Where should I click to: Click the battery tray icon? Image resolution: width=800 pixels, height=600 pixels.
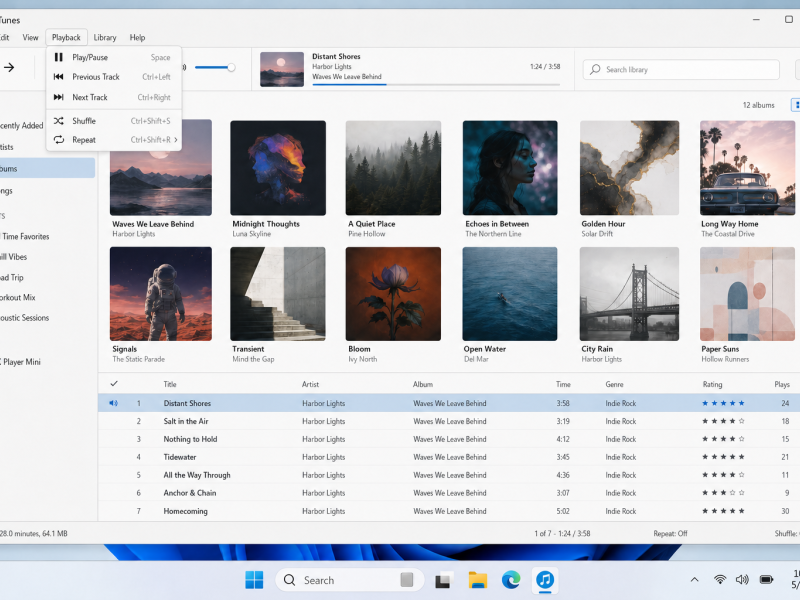click(x=766, y=580)
